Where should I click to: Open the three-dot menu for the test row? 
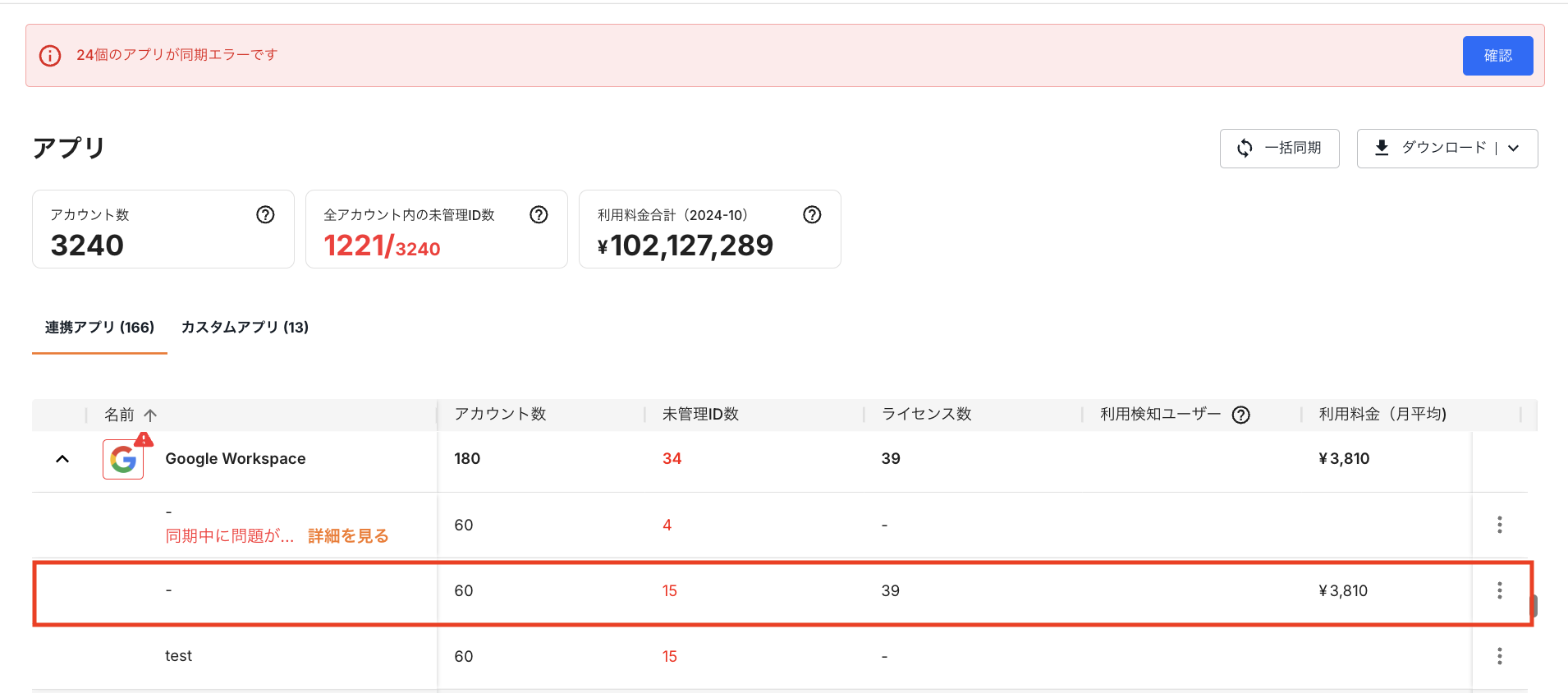pos(1499,656)
